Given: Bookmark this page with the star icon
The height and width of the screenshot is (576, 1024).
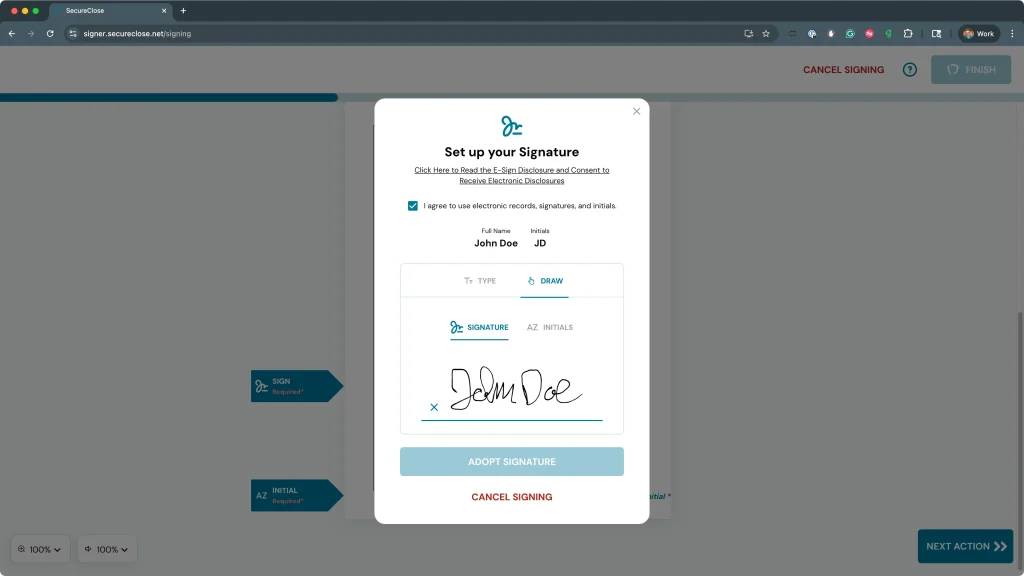Looking at the screenshot, I should [766, 33].
